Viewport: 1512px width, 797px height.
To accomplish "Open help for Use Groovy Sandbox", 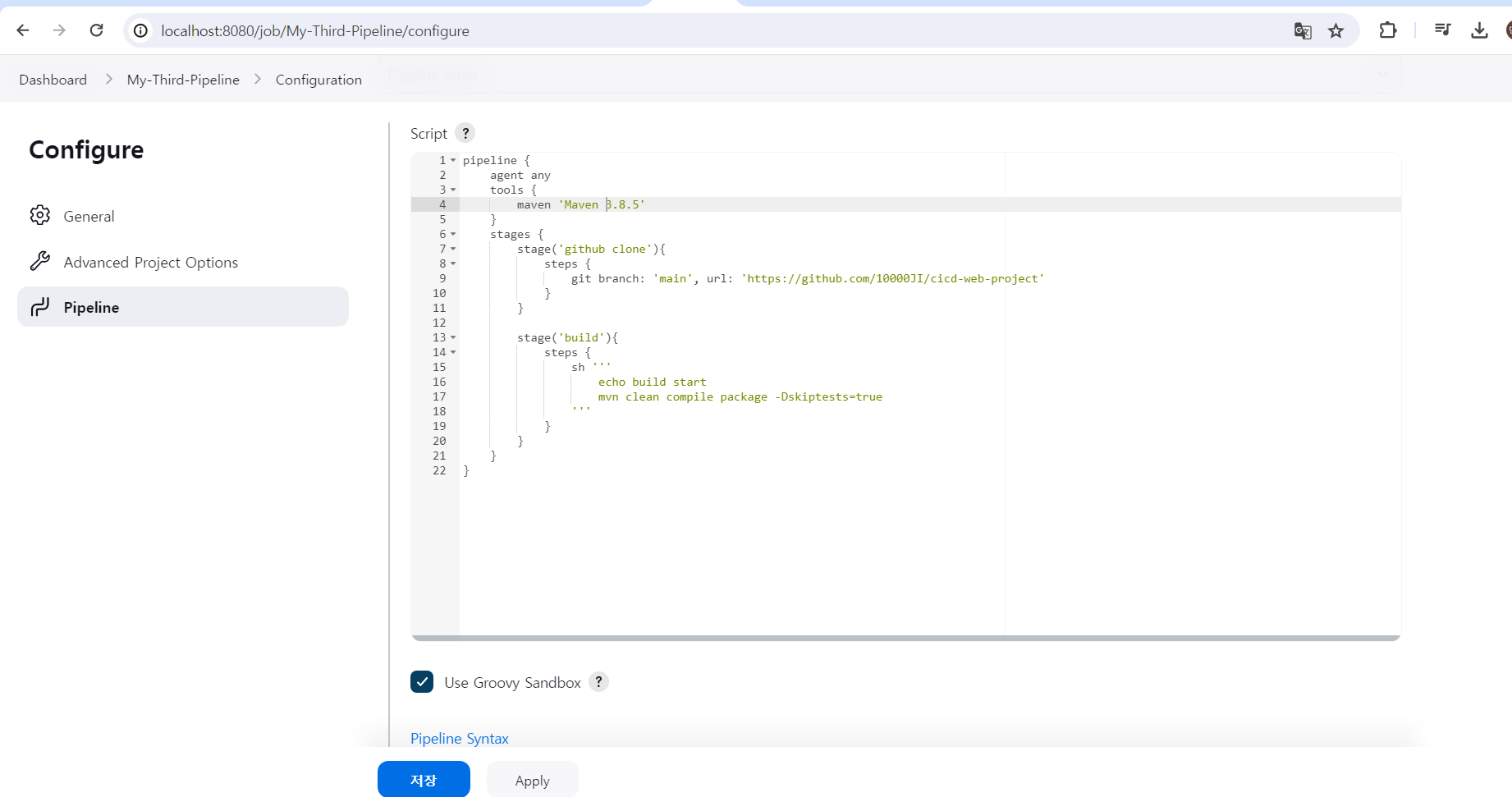I will pos(599,681).
